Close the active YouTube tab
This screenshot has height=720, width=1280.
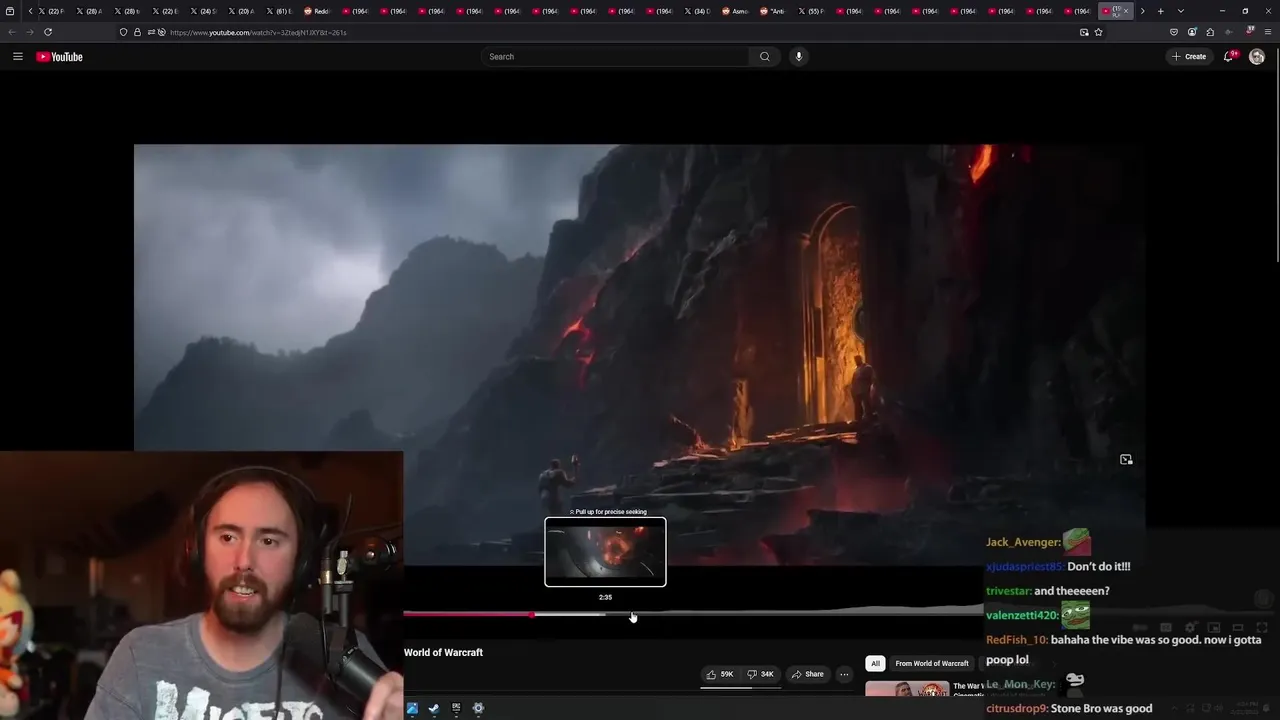[x=1126, y=11]
